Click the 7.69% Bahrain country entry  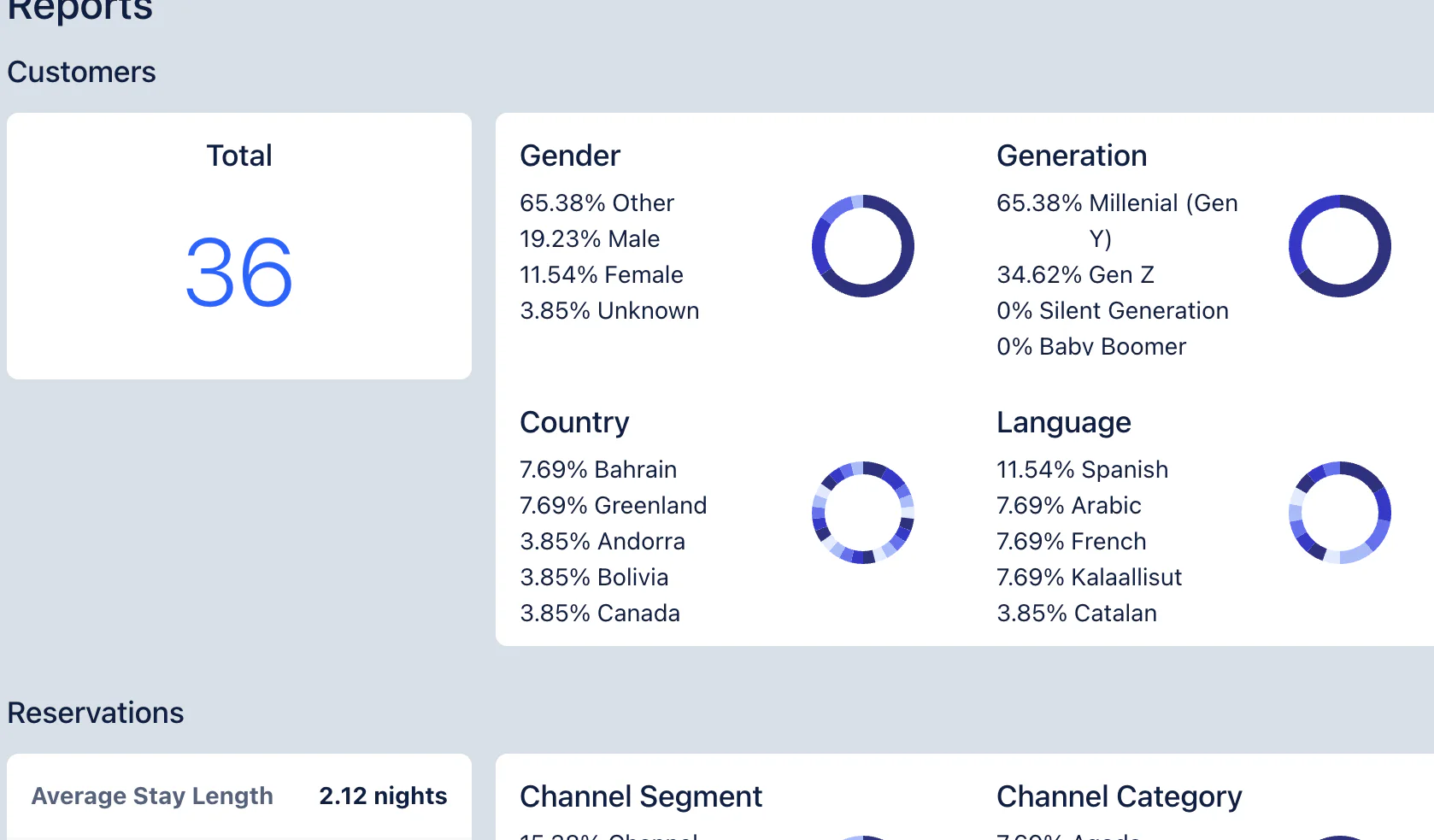[x=598, y=470]
